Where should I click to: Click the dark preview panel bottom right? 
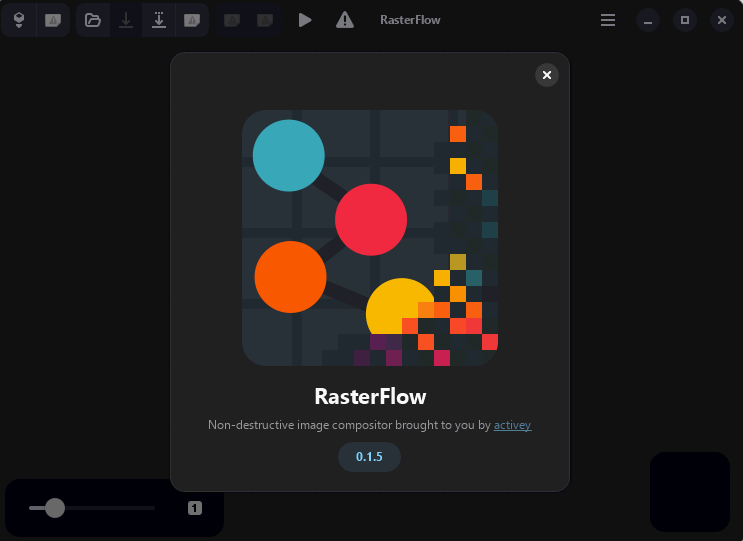click(x=689, y=491)
